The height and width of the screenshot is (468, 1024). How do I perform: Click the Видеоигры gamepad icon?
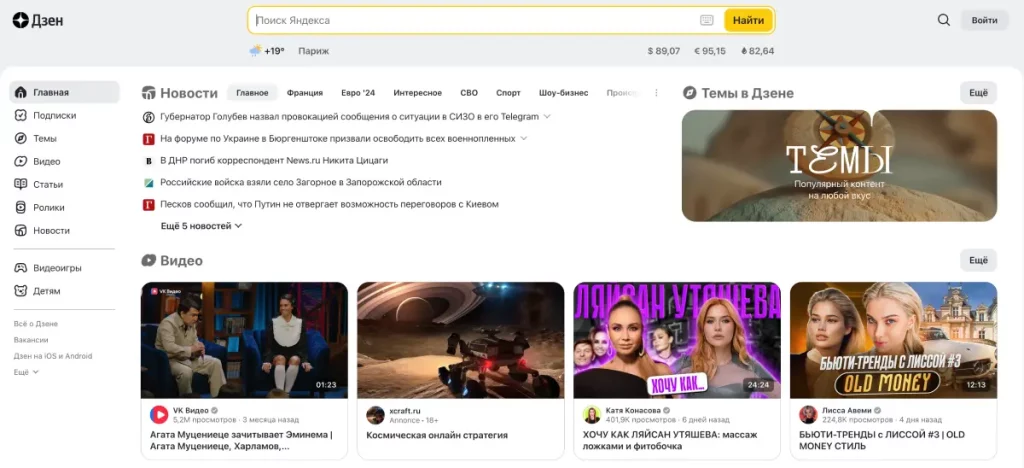(21, 268)
